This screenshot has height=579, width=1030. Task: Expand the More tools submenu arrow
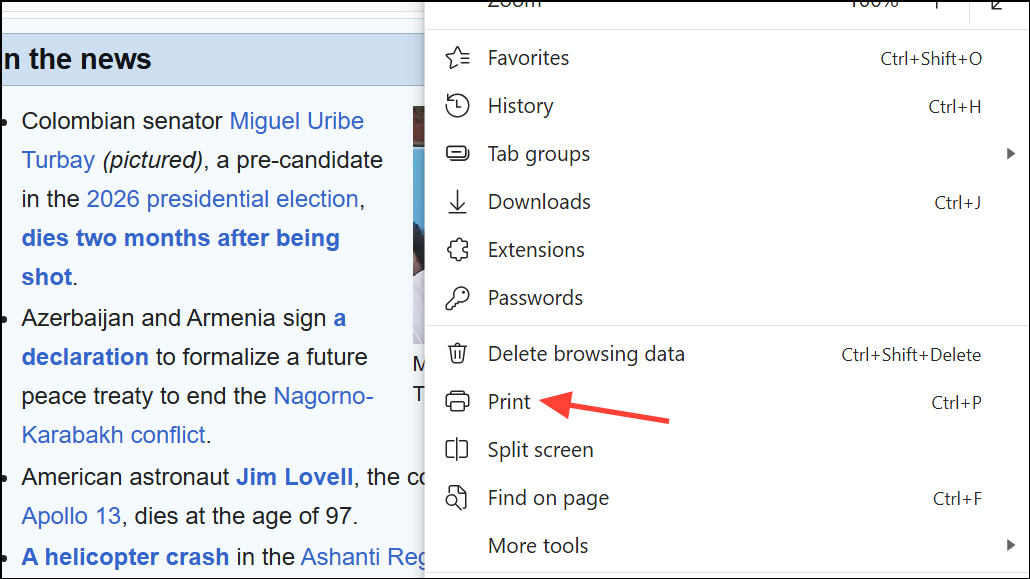pyautogui.click(x=1010, y=546)
